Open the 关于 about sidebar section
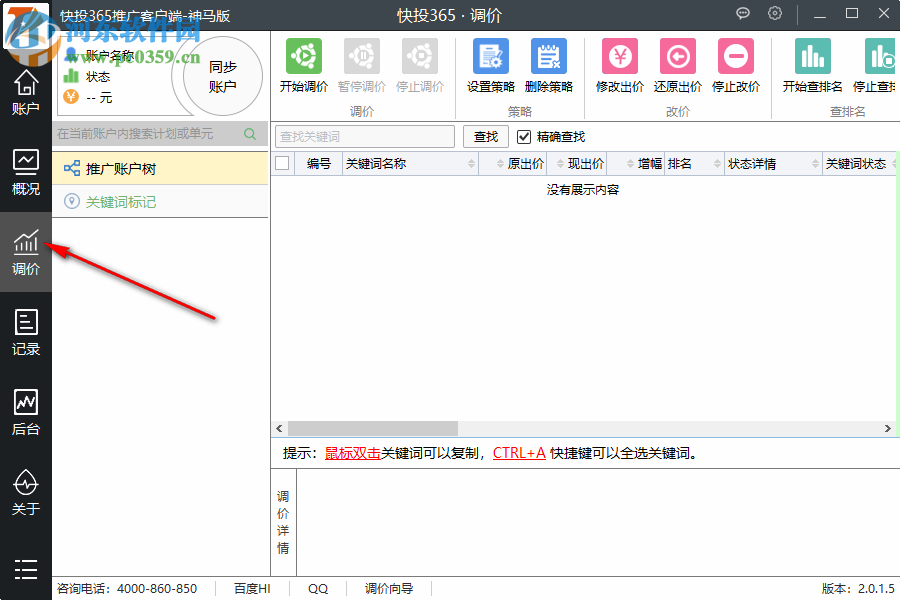This screenshot has height=600, width=900. tap(26, 491)
